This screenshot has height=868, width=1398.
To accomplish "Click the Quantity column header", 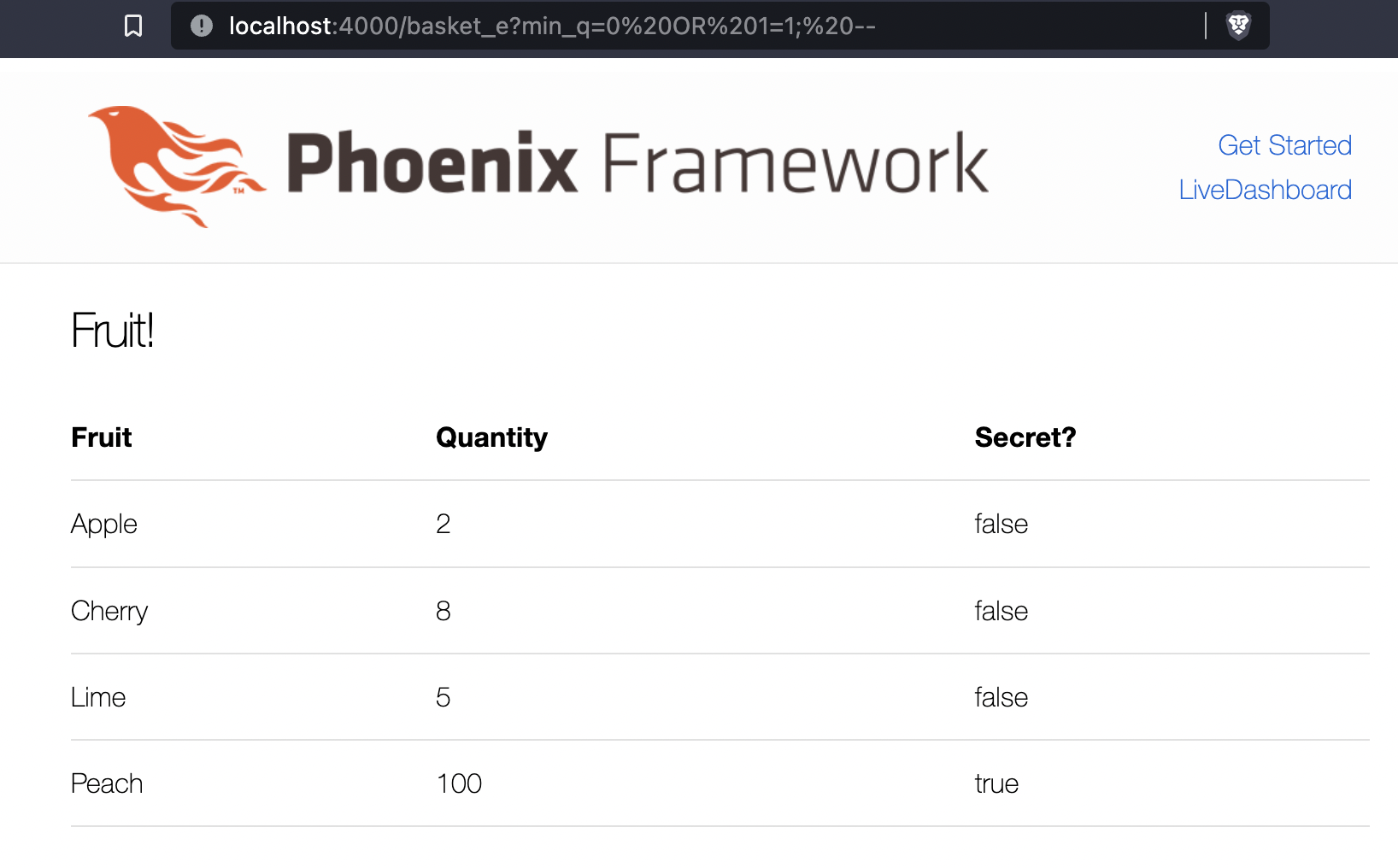I will [491, 437].
